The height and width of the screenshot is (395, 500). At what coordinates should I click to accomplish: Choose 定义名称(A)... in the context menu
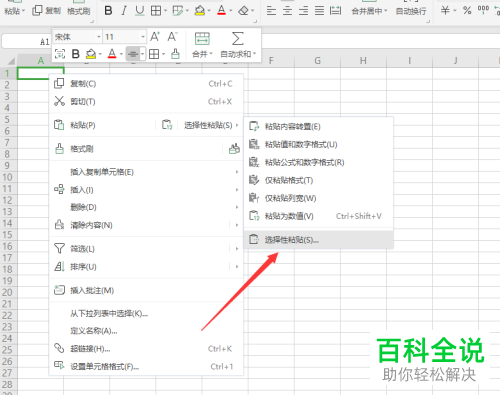146,331
